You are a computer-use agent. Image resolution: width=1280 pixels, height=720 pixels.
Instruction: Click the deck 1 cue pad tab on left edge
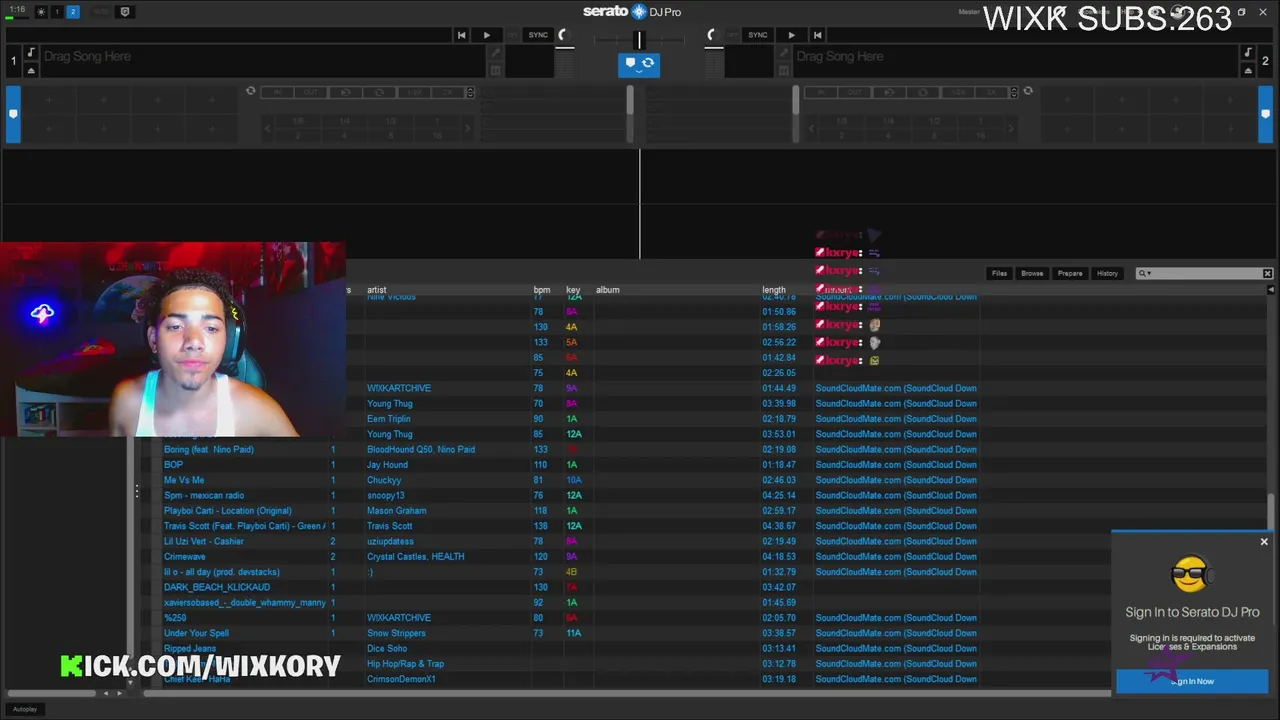(x=13, y=115)
